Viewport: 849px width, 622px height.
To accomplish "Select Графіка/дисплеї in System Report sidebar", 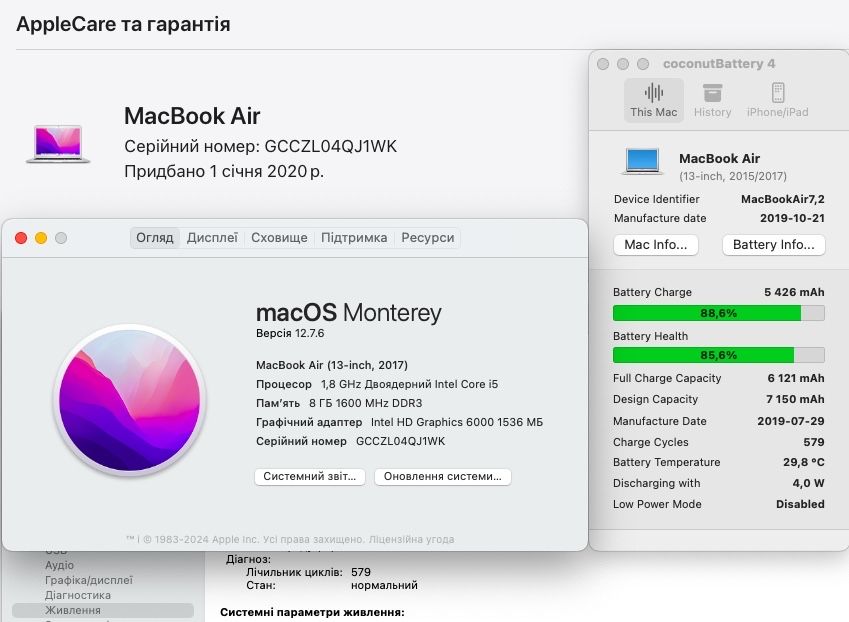I will pyautogui.click(x=89, y=580).
